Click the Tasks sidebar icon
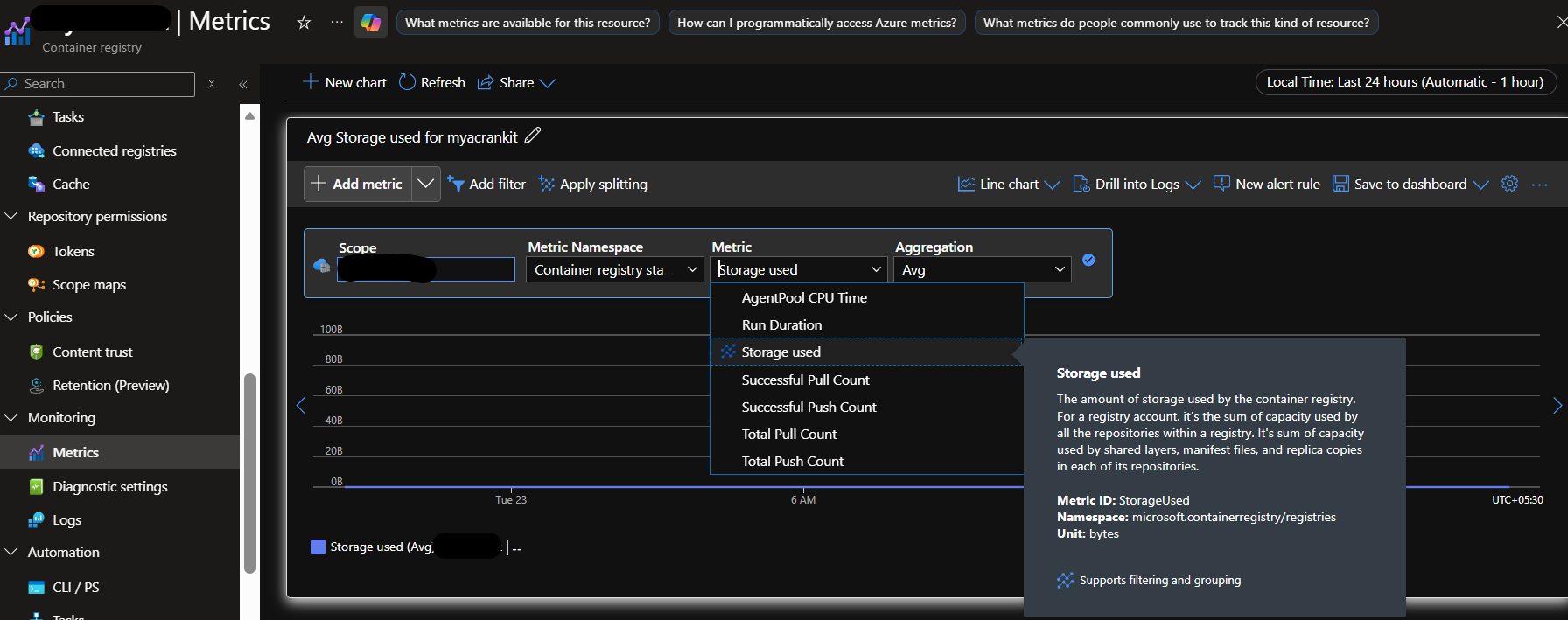 click(x=36, y=117)
